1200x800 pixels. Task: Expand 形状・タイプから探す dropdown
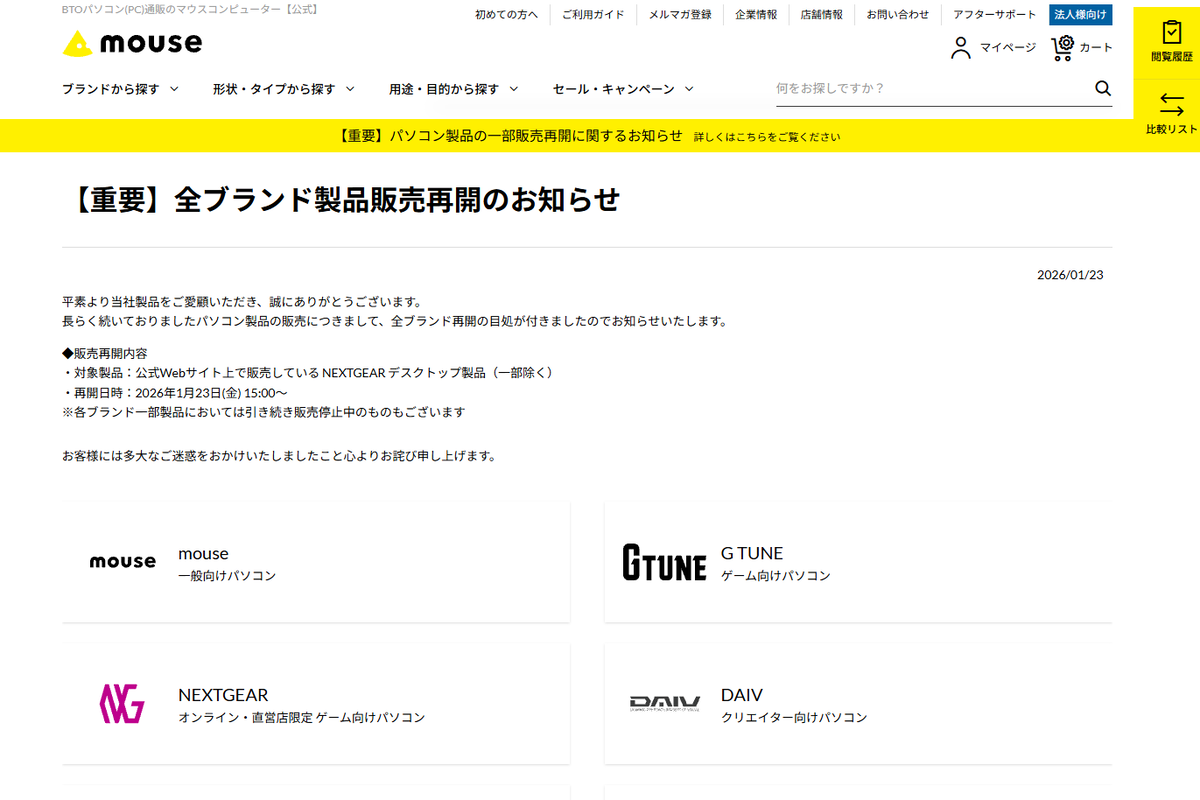click(284, 89)
